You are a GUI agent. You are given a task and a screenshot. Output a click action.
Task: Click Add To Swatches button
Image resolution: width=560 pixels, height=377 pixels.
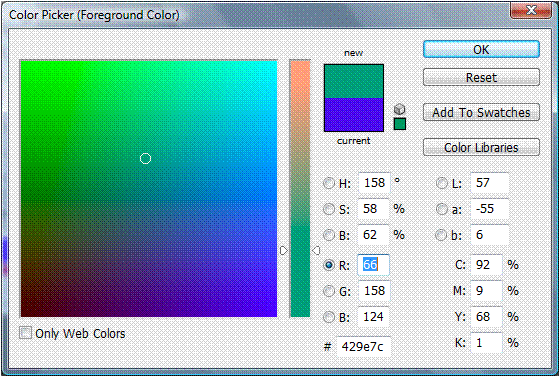pyautogui.click(x=481, y=112)
